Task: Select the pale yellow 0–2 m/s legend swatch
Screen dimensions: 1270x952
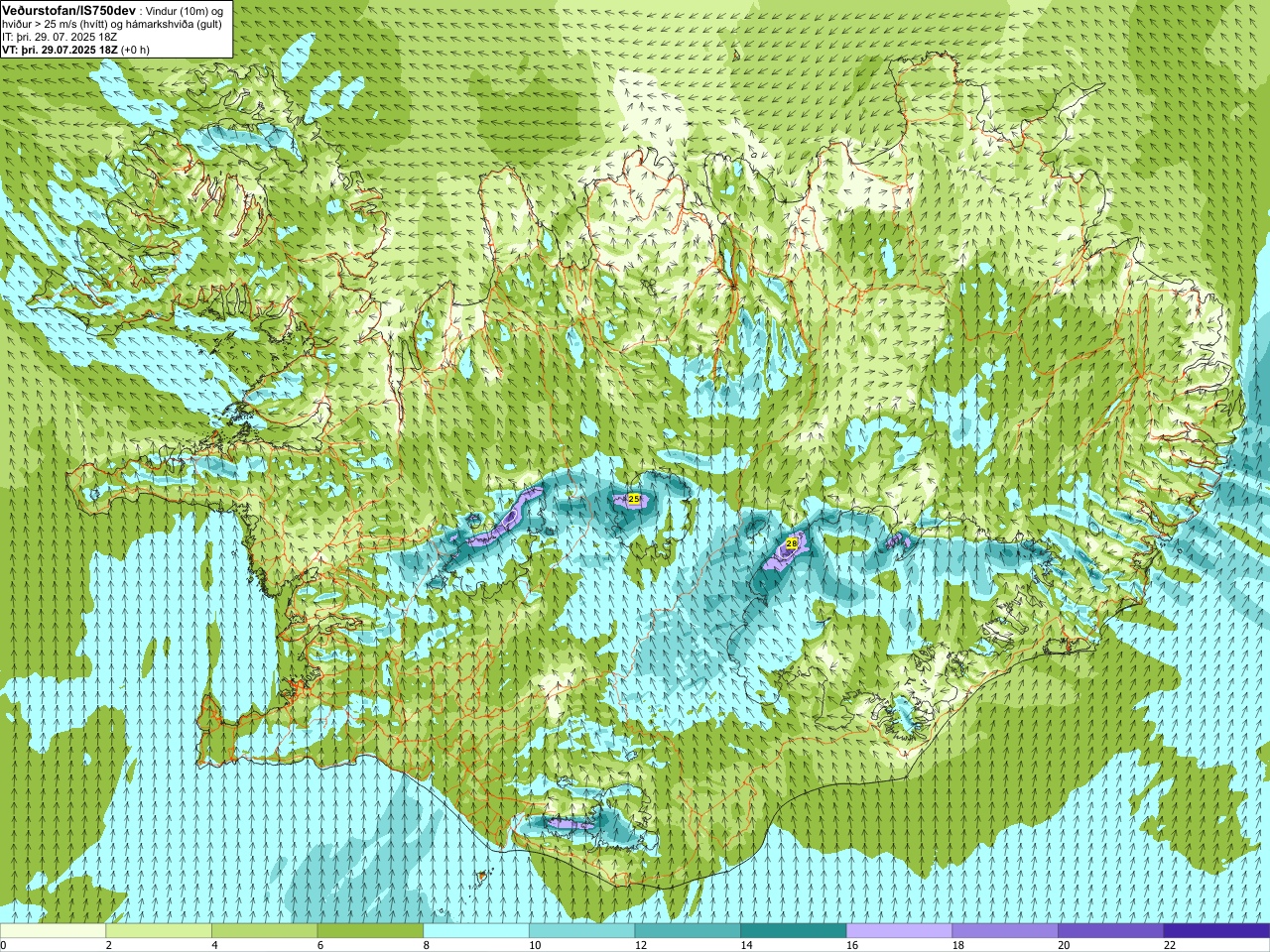Action: pos(53,931)
